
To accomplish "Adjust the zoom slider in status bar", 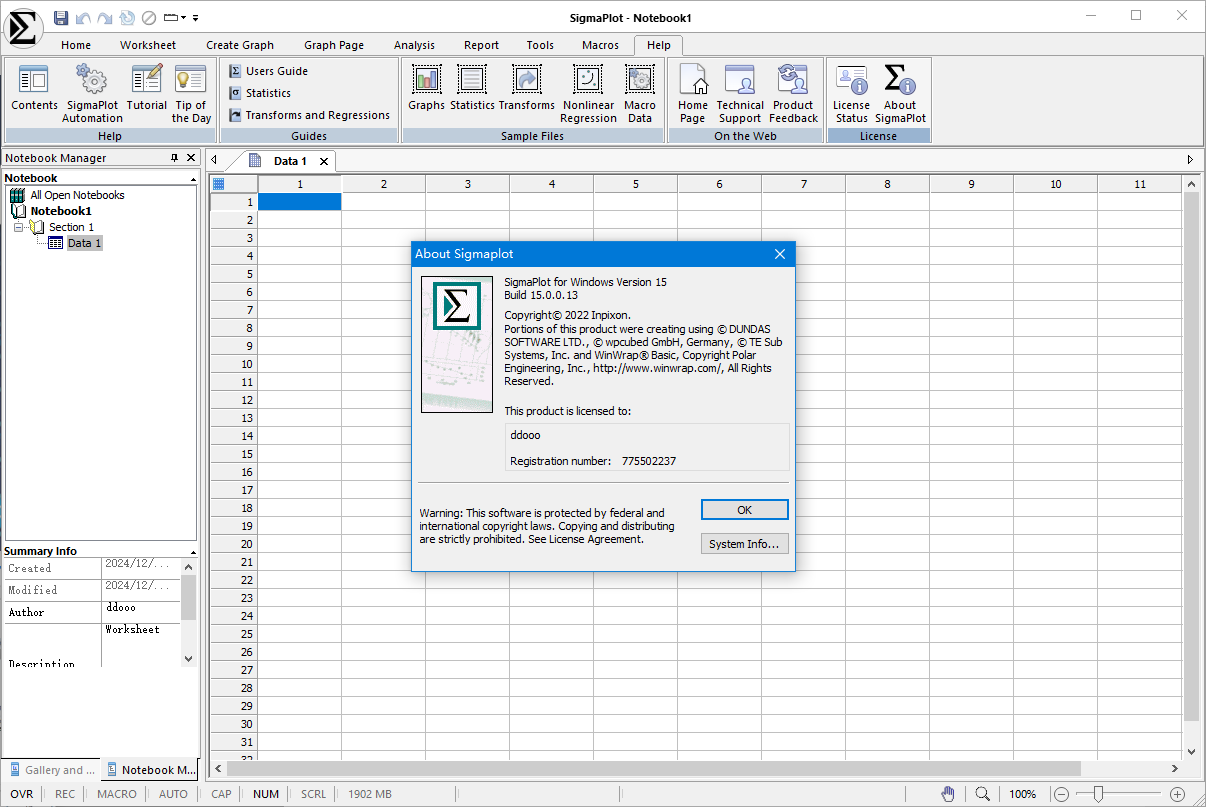I will pyautogui.click(x=1098, y=794).
